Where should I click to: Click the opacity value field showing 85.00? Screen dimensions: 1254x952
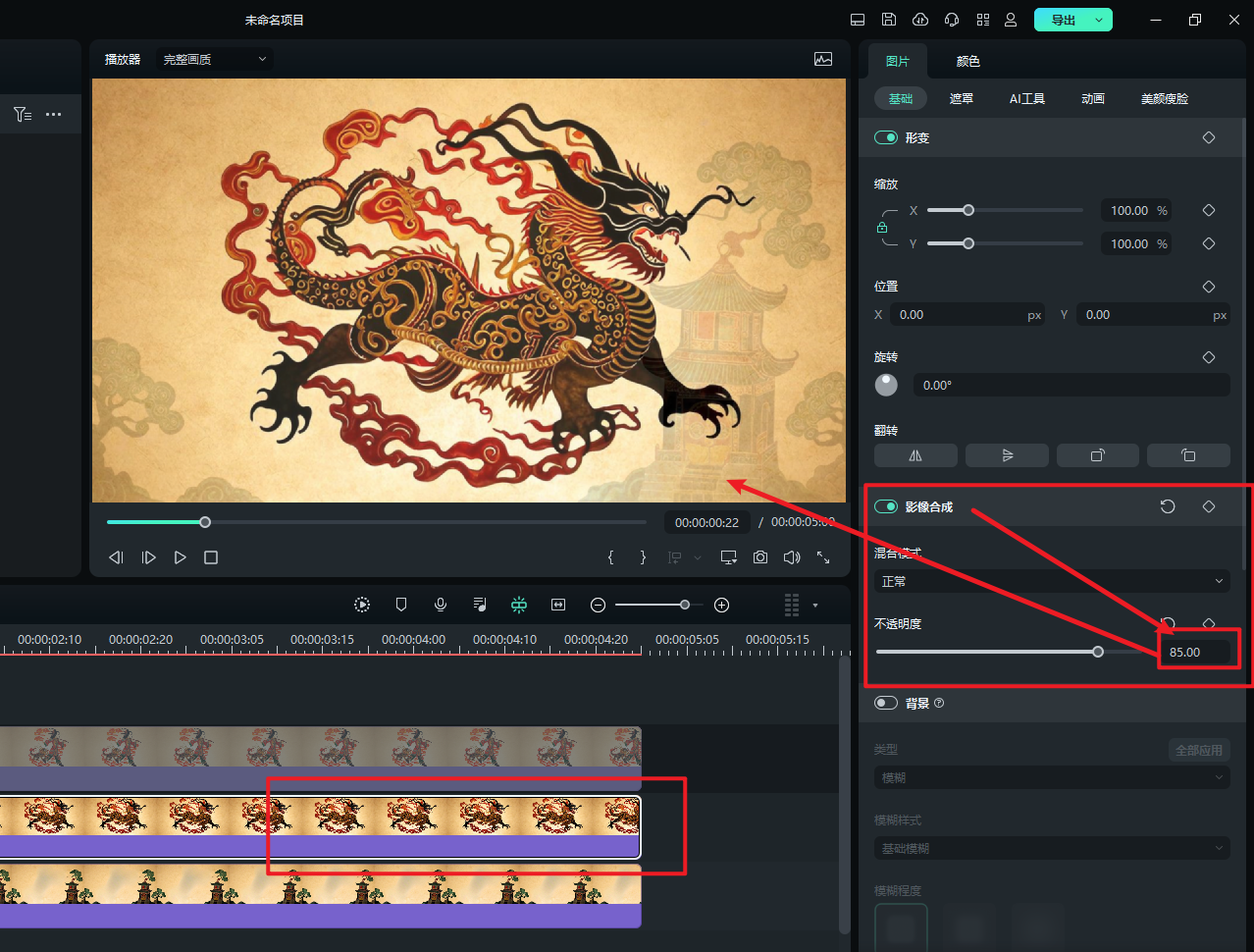(x=1193, y=652)
